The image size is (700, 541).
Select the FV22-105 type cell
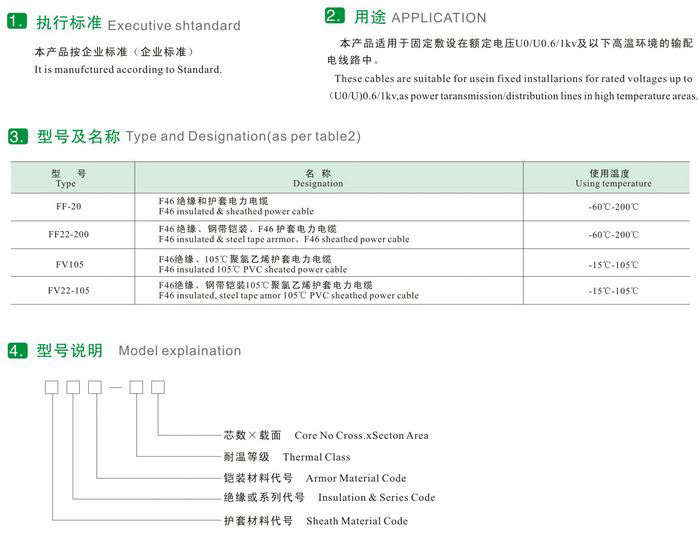[x=69, y=291]
